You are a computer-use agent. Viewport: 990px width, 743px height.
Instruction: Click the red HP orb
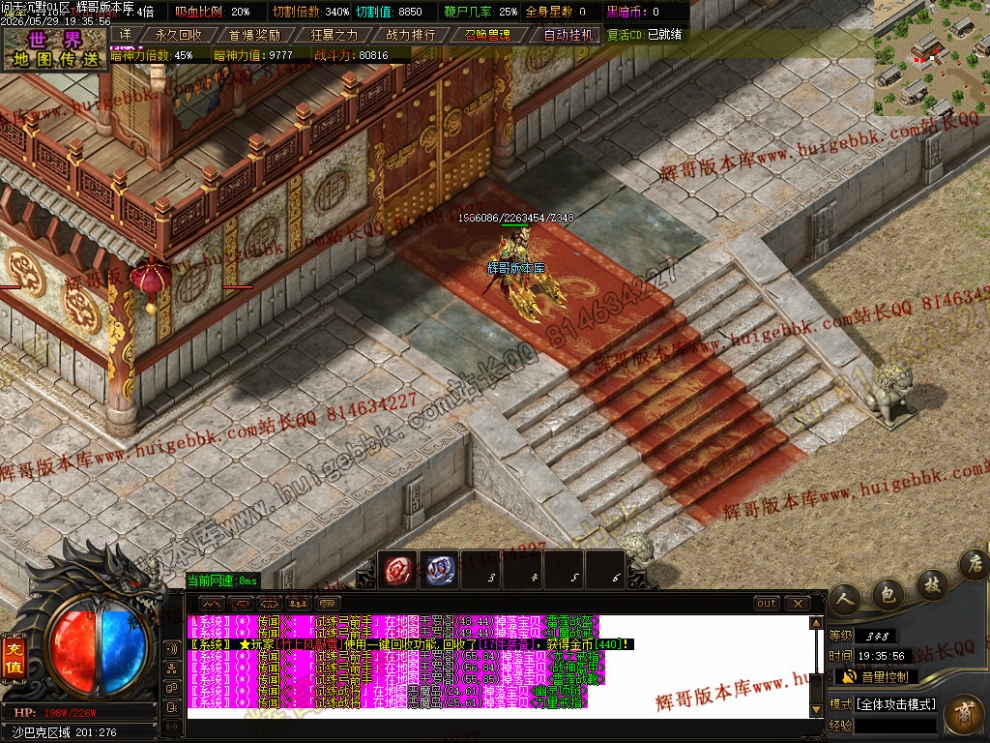[73, 650]
